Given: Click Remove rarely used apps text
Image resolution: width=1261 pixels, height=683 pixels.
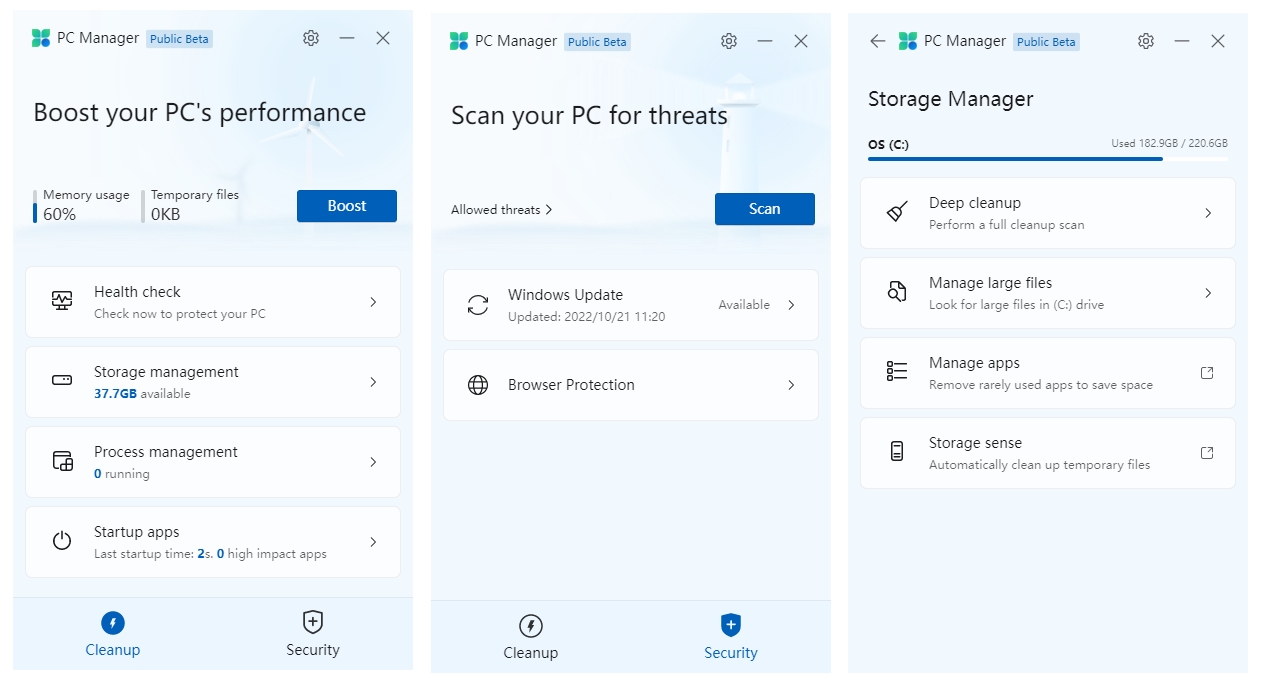Looking at the screenshot, I should (x=1041, y=385).
